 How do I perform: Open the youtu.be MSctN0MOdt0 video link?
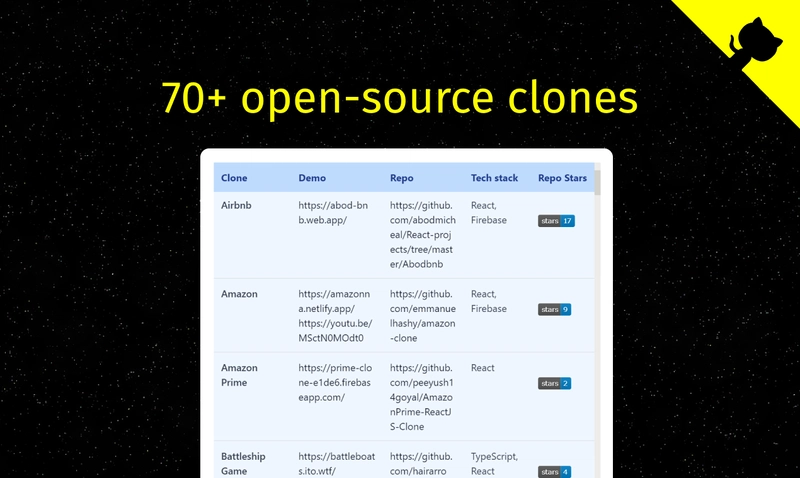[335, 331]
